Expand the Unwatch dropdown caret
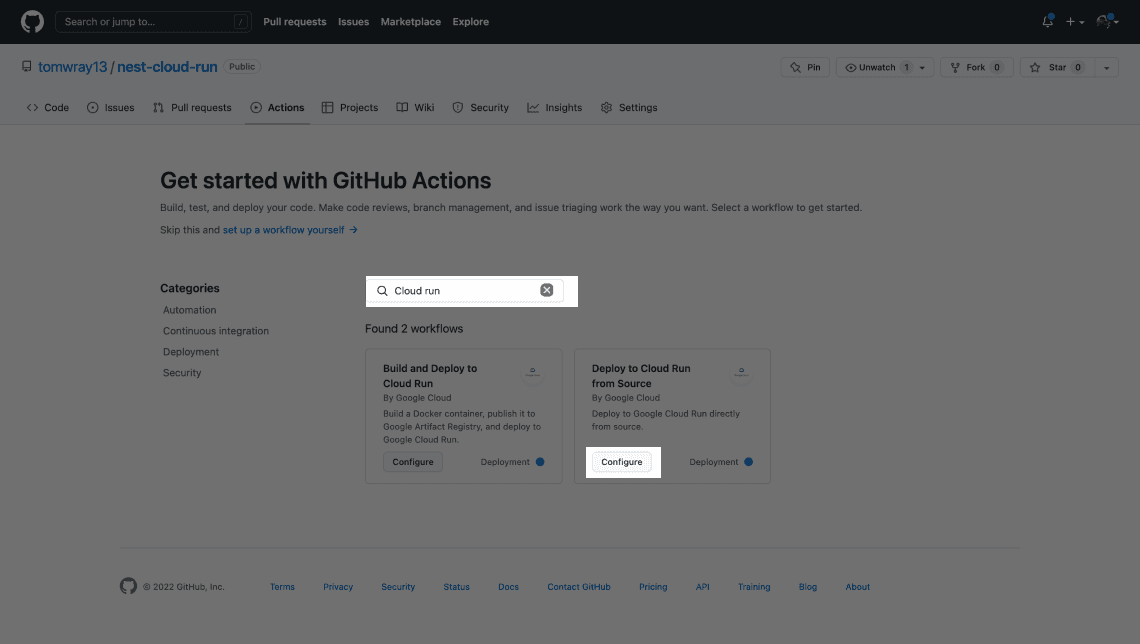The width and height of the screenshot is (1140, 644). coord(923,68)
